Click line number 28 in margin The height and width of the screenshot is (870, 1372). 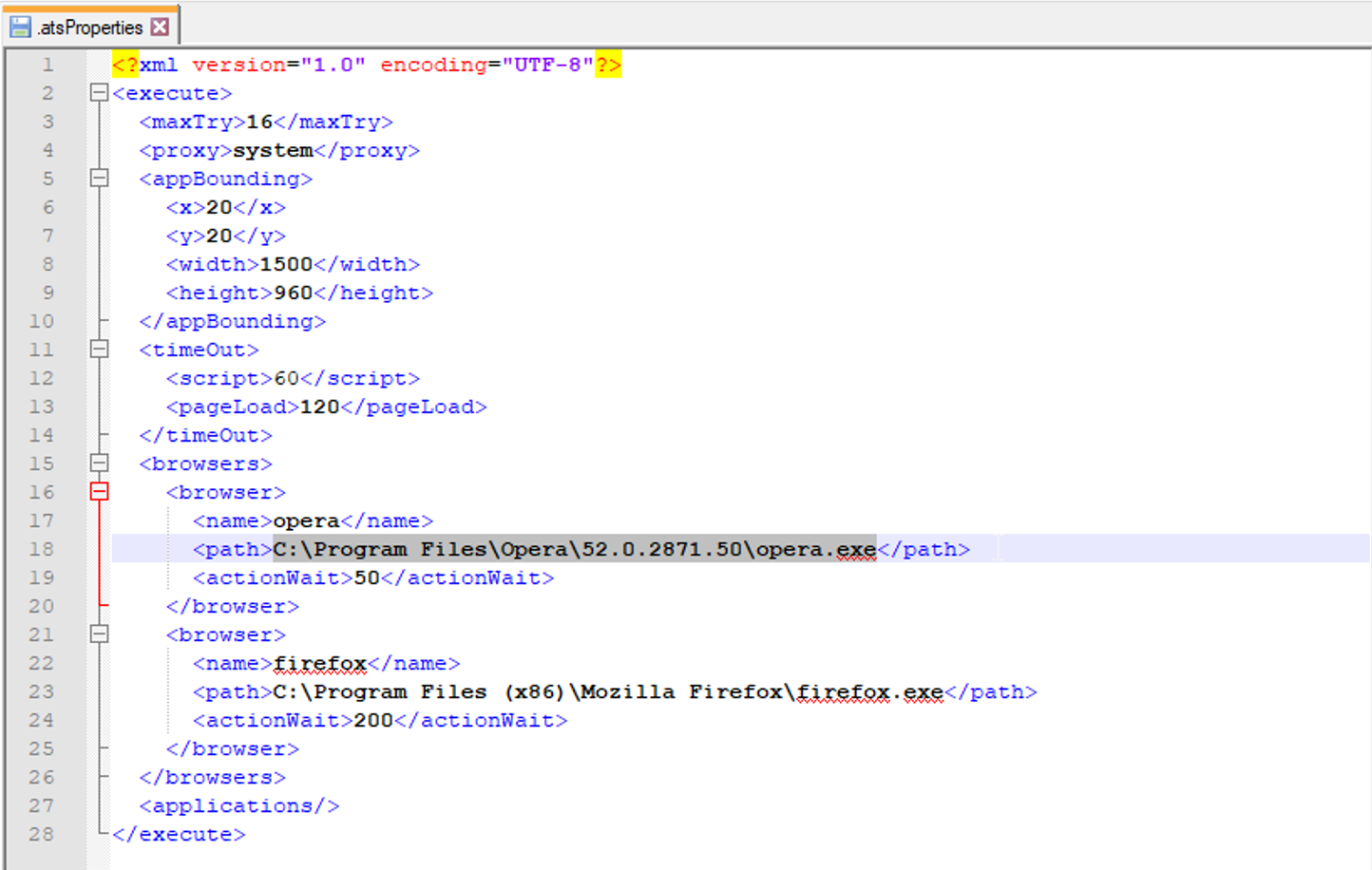tap(41, 834)
